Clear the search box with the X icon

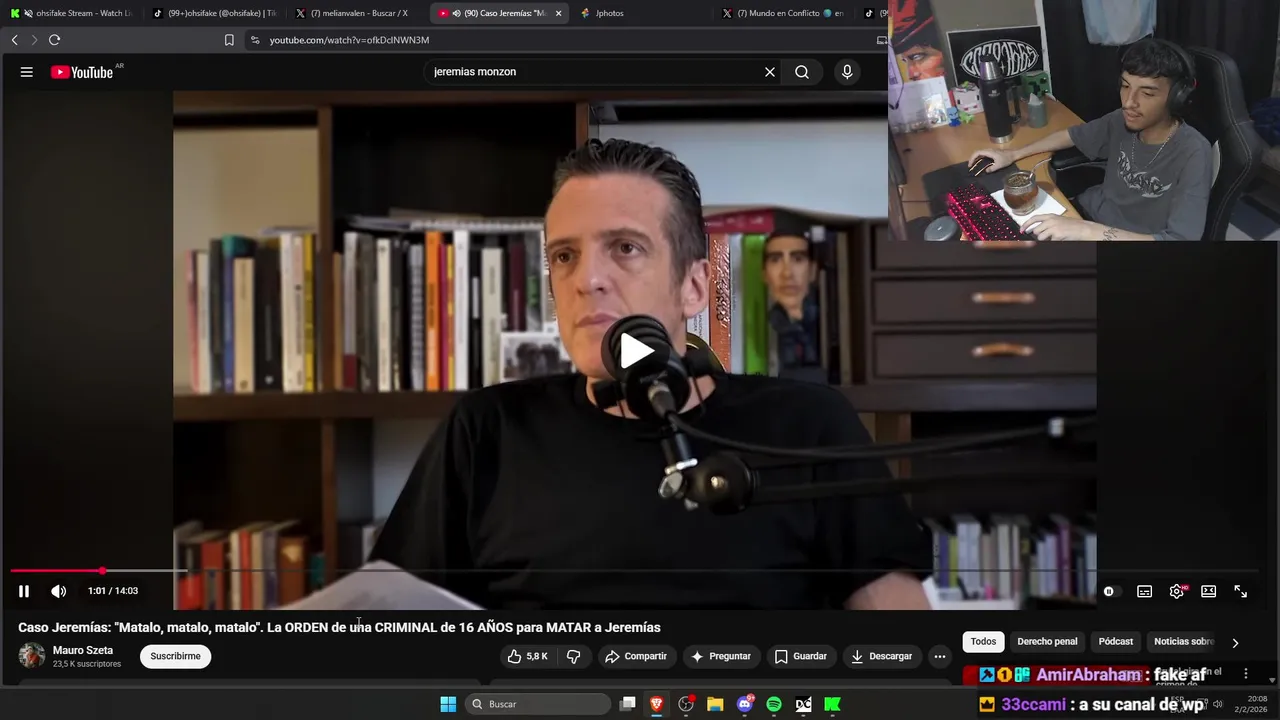(770, 72)
